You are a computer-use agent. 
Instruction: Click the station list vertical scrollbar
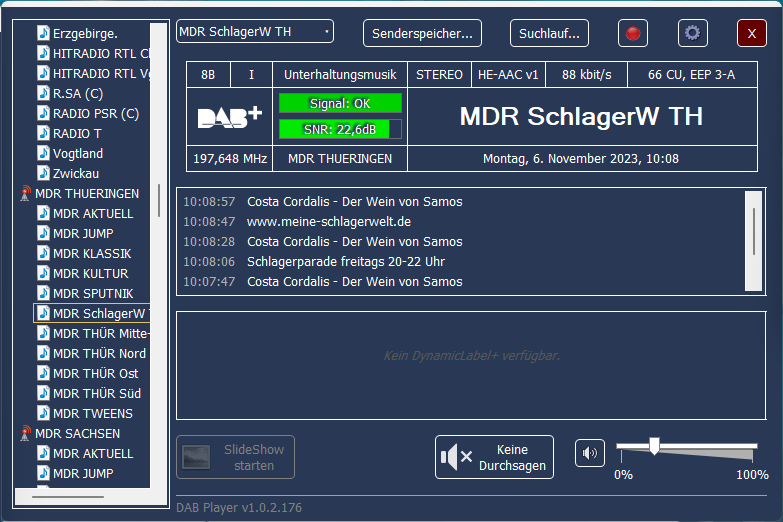click(158, 200)
